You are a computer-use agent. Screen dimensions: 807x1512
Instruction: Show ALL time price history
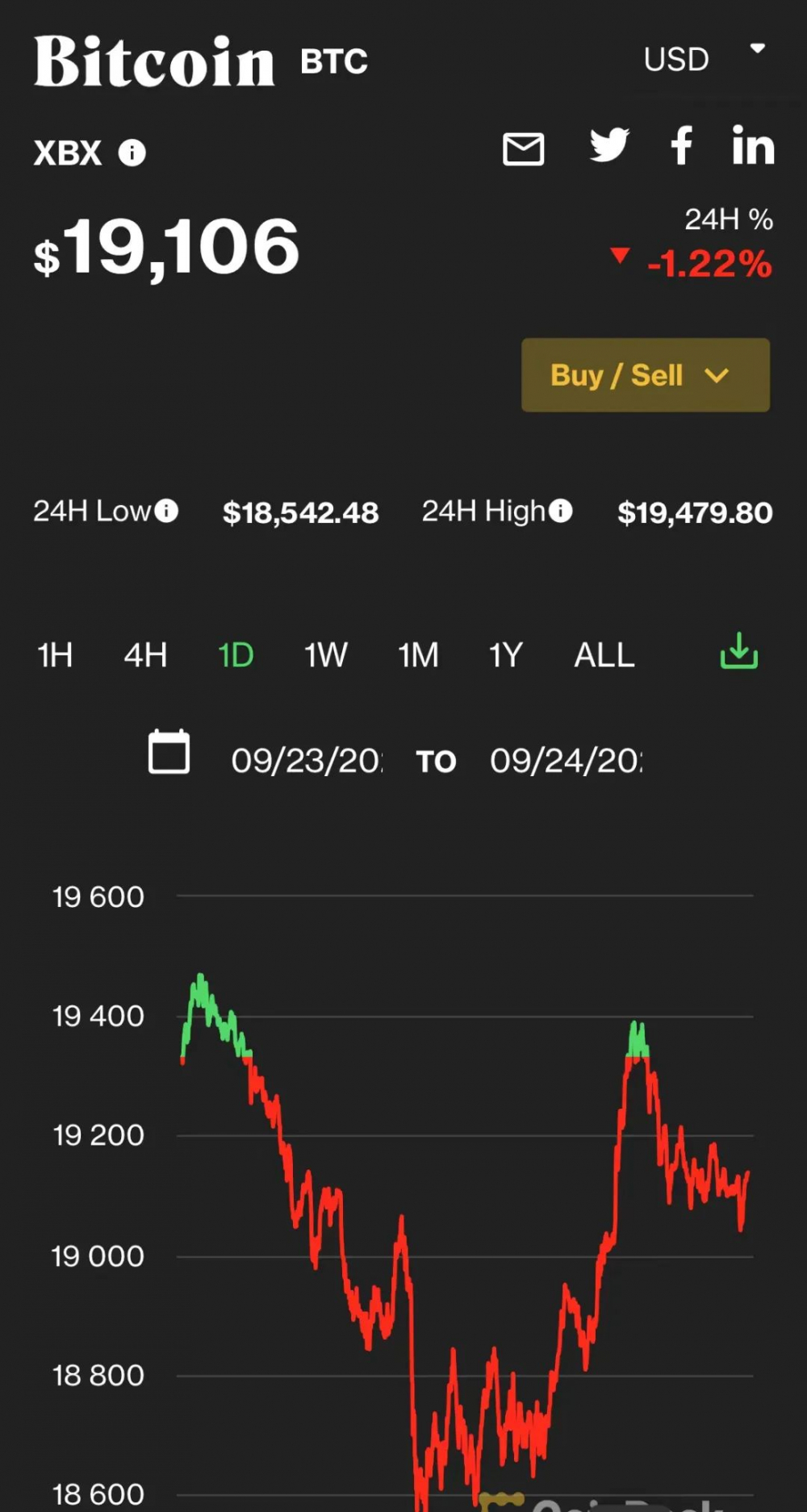point(604,655)
